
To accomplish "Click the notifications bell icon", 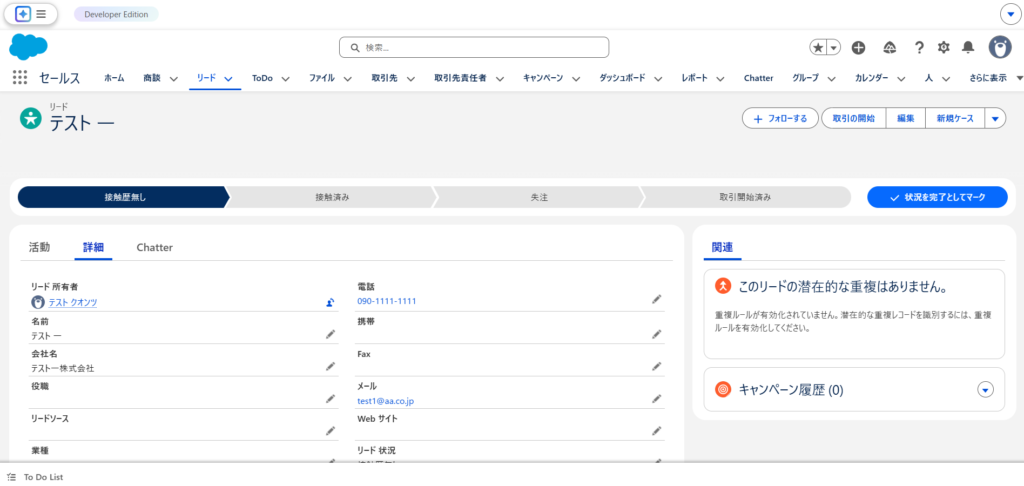I will (968, 47).
